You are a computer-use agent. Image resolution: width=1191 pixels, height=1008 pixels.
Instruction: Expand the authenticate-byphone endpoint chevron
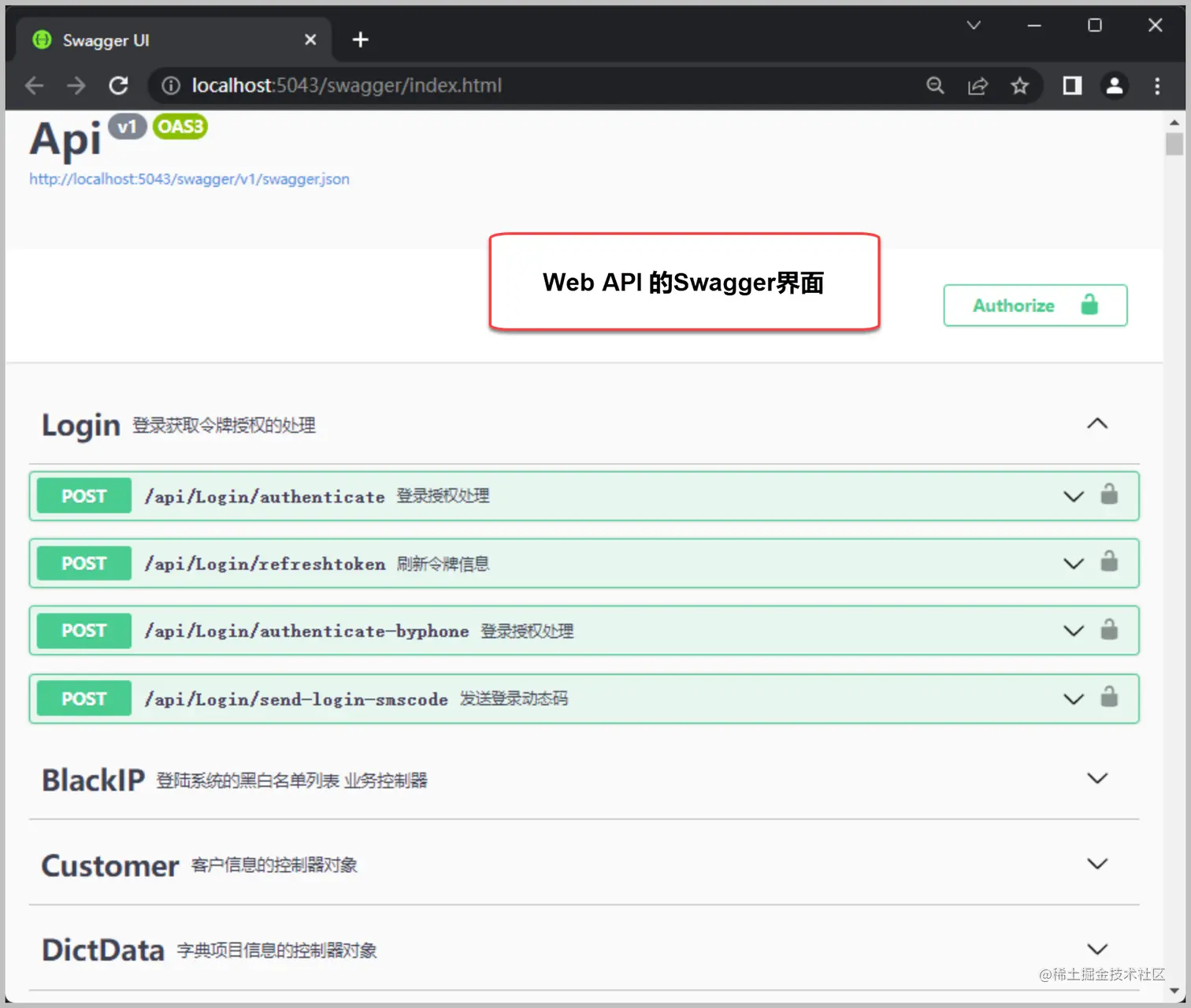click(1074, 631)
